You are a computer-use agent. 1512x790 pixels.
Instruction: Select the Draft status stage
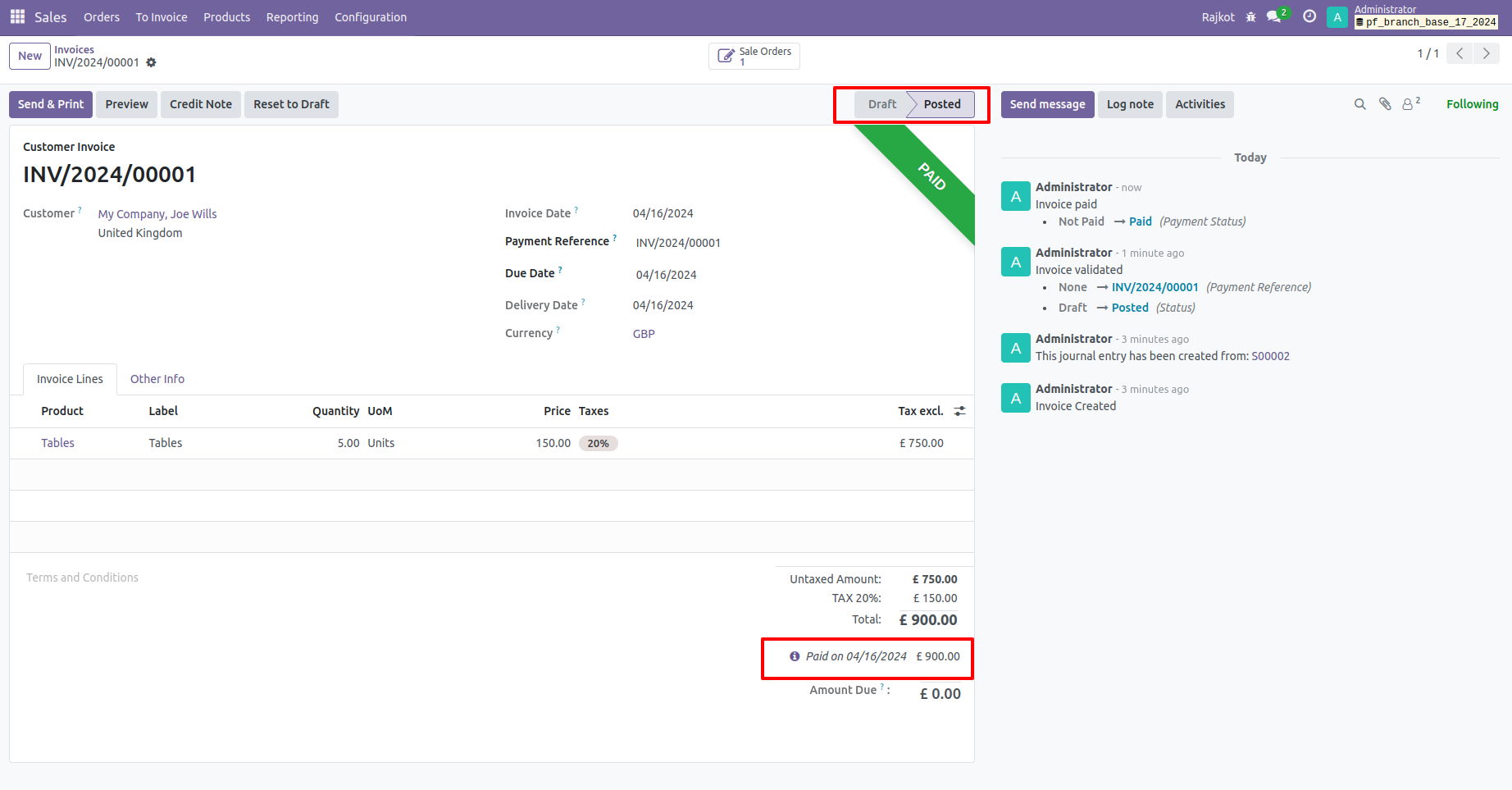point(881,104)
